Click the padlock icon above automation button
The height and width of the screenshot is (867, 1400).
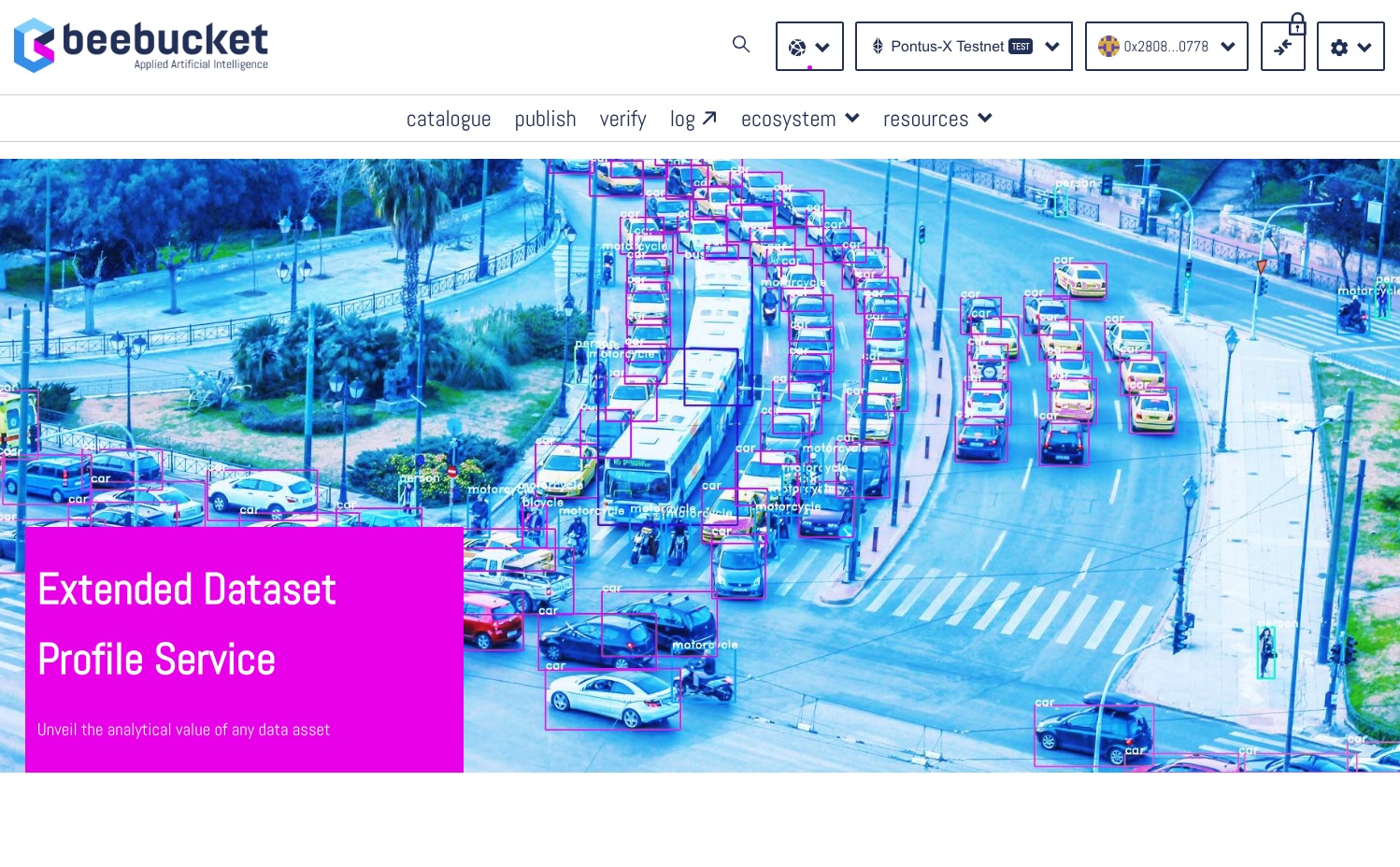[x=1297, y=23]
